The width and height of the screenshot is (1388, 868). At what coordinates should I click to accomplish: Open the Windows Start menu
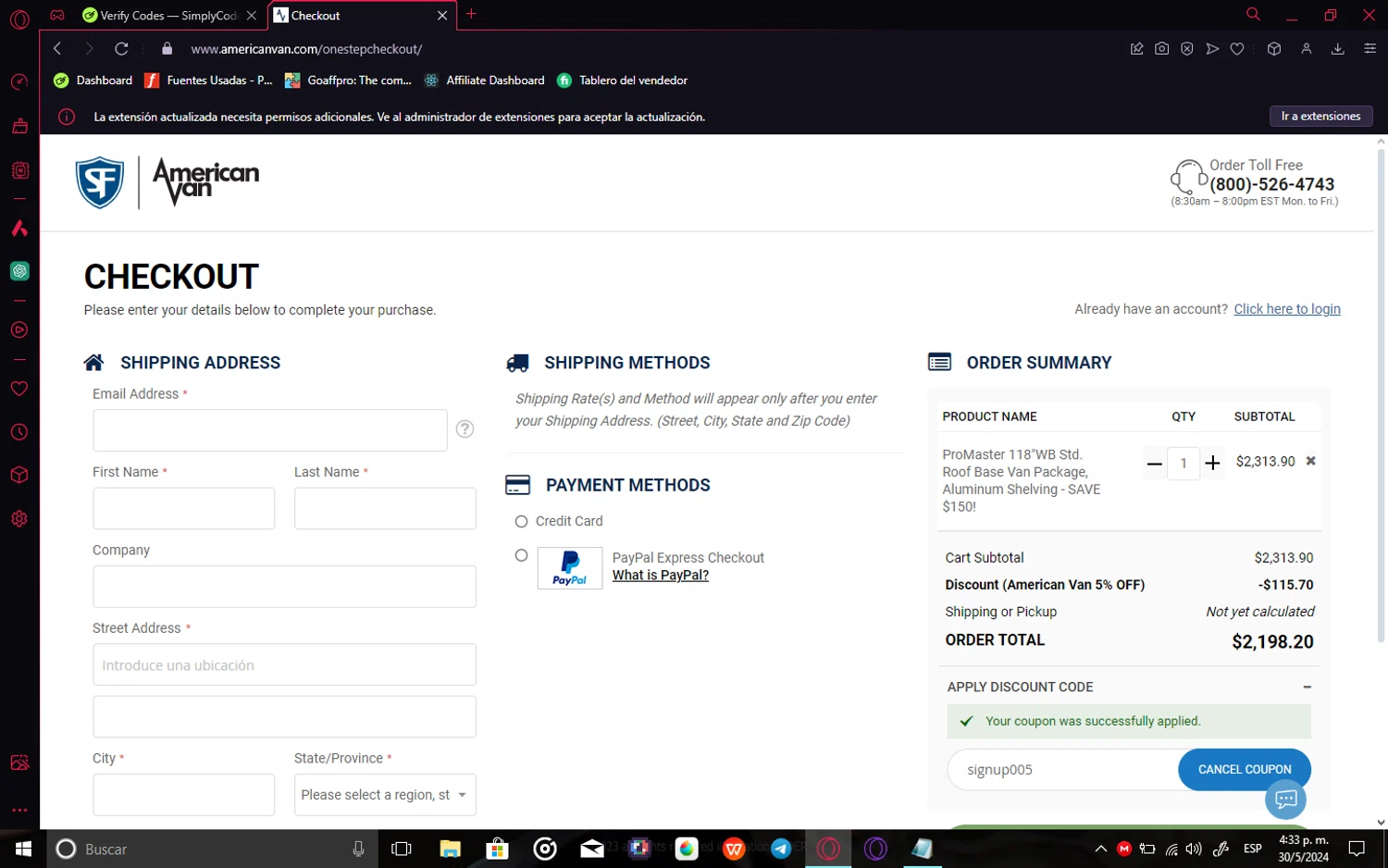23,849
